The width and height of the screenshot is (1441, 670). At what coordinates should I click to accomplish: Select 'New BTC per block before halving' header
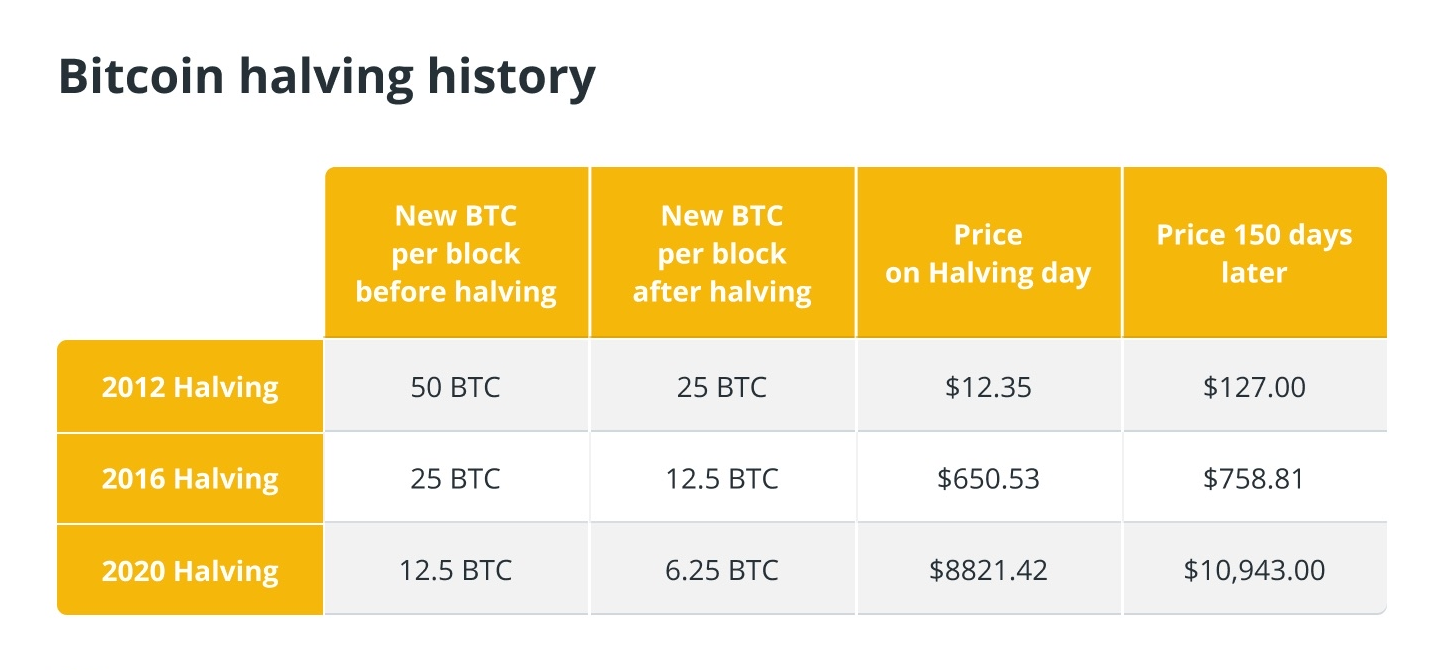coord(456,254)
